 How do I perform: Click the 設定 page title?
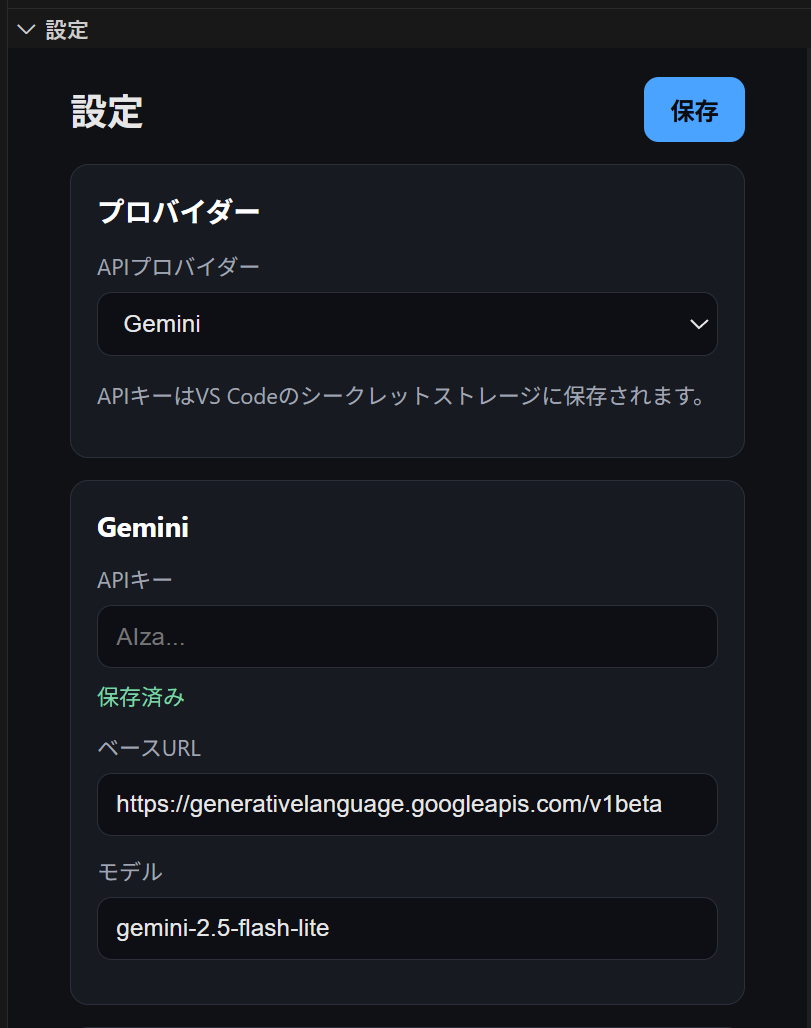click(x=109, y=112)
